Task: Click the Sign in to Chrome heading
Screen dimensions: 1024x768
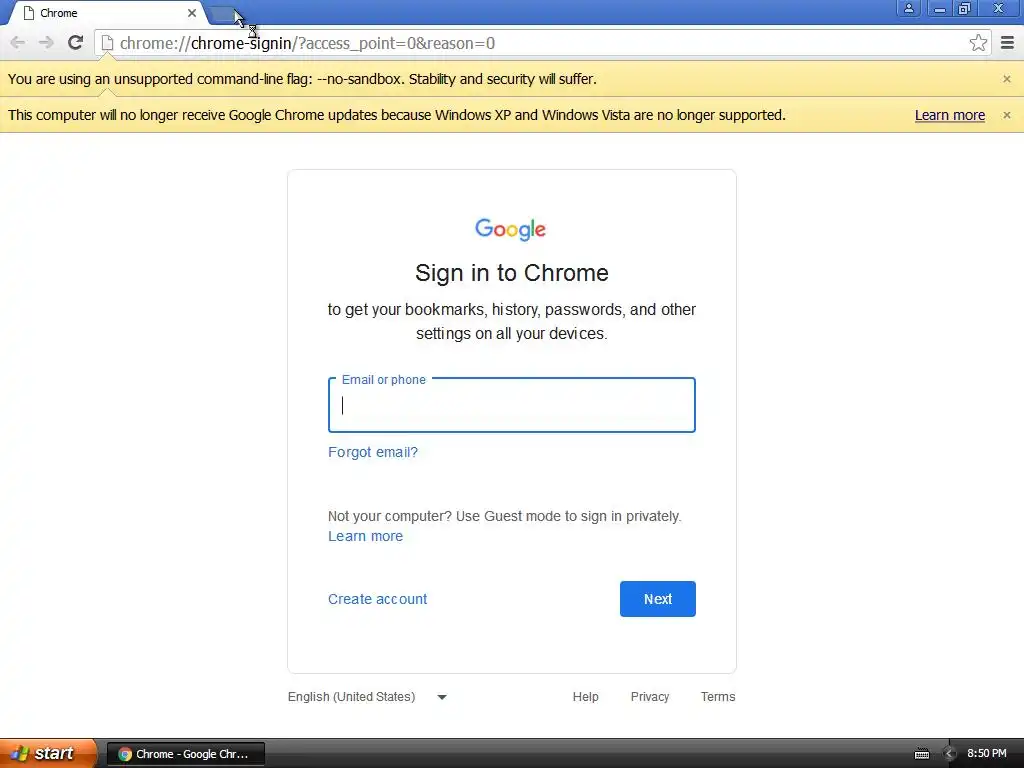Action: pos(511,273)
